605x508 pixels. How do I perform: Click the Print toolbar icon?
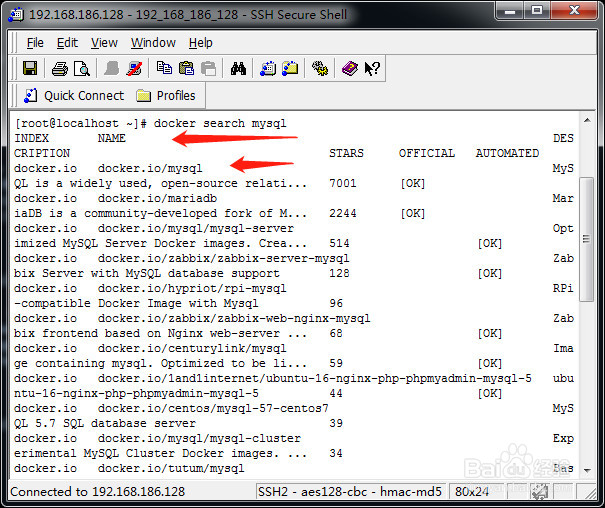click(59, 69)
